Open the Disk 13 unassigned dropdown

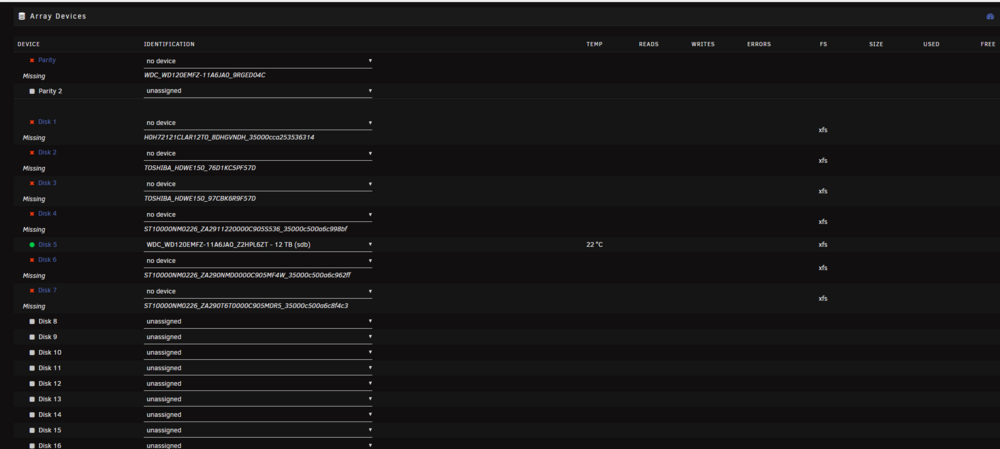pos(258,399)
